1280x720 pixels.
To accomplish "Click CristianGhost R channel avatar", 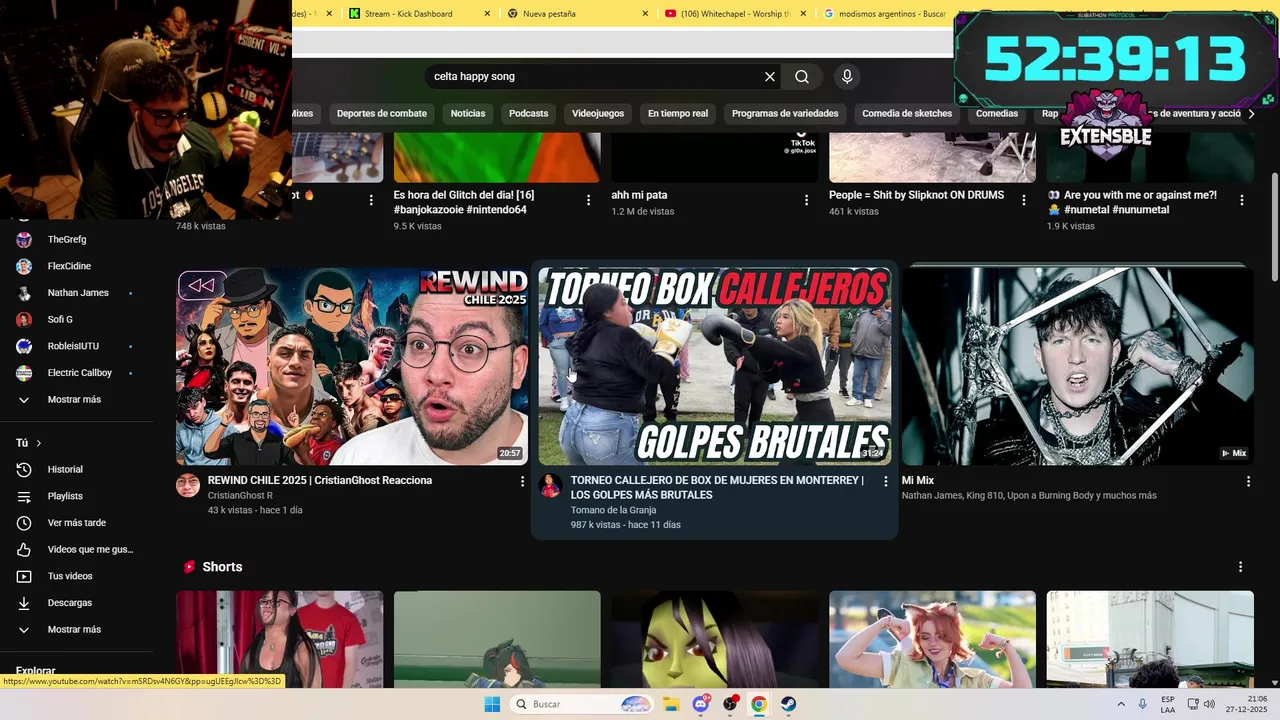I will tap(188, 486).
